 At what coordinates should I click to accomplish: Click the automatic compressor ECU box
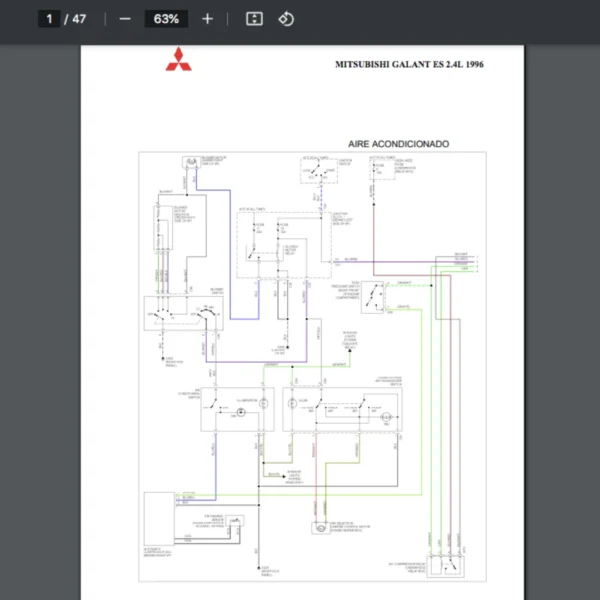159,518
